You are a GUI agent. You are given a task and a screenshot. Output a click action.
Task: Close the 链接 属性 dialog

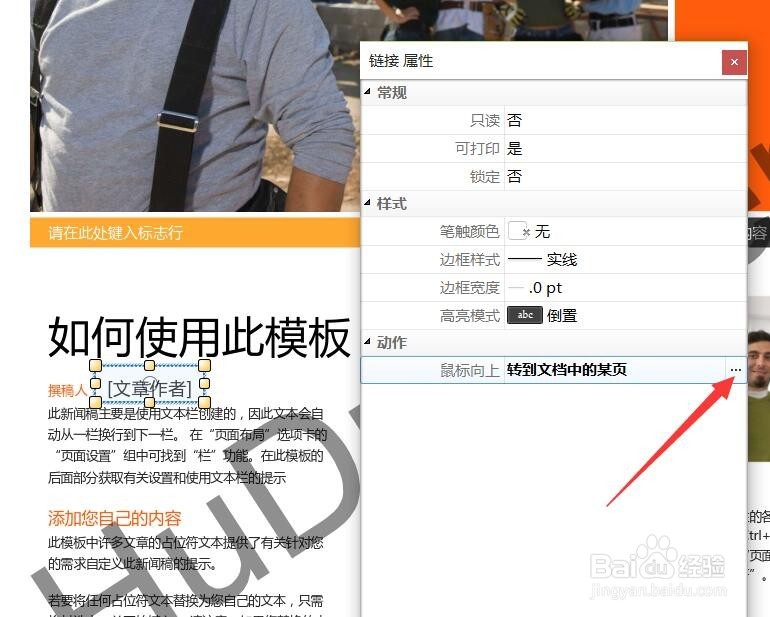pos(734,62)
